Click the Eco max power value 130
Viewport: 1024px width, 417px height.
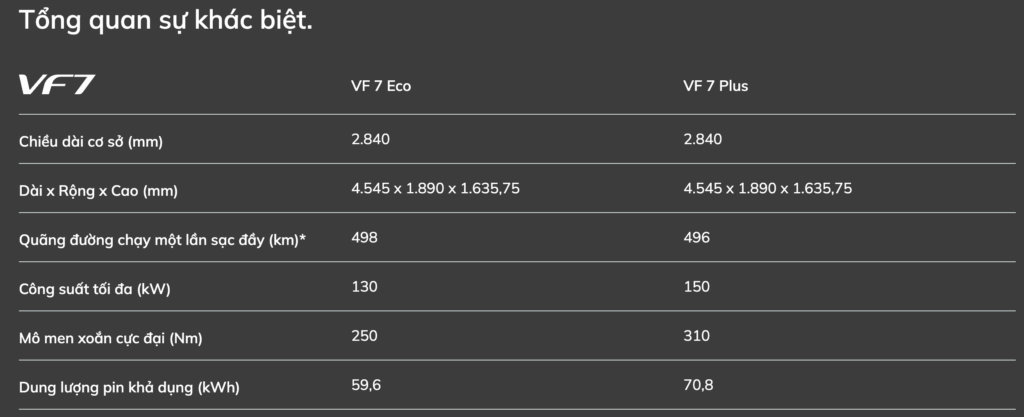click(364, 287)
